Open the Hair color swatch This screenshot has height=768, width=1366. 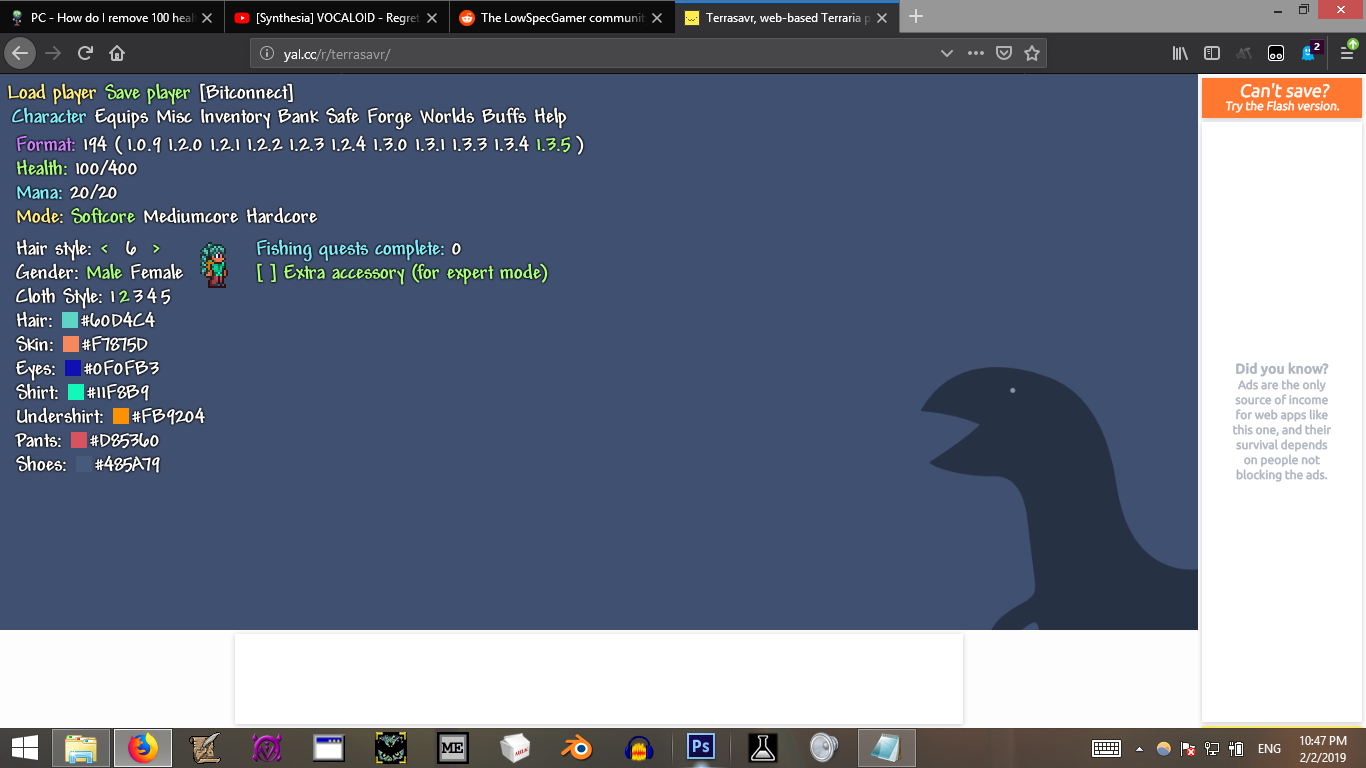[70, 320]
